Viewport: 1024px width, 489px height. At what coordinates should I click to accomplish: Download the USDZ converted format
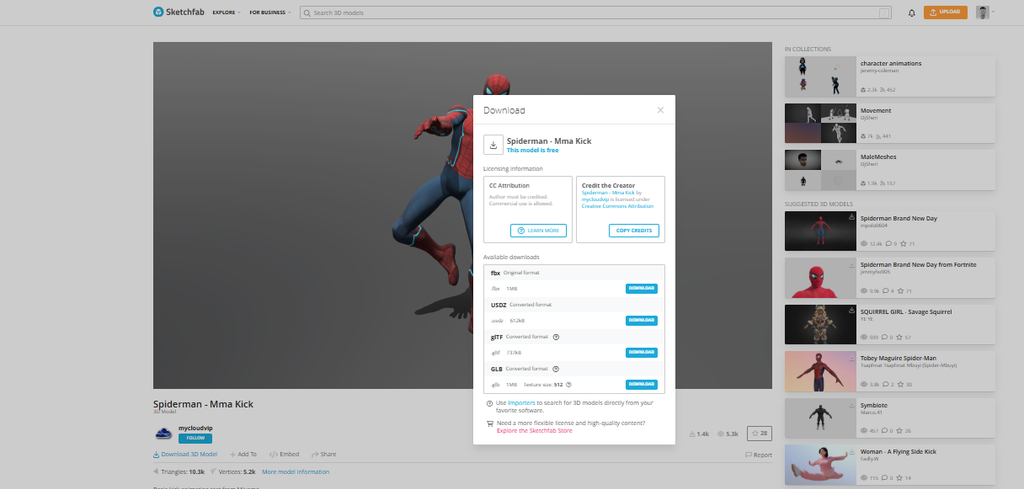[x=641, y=321]
